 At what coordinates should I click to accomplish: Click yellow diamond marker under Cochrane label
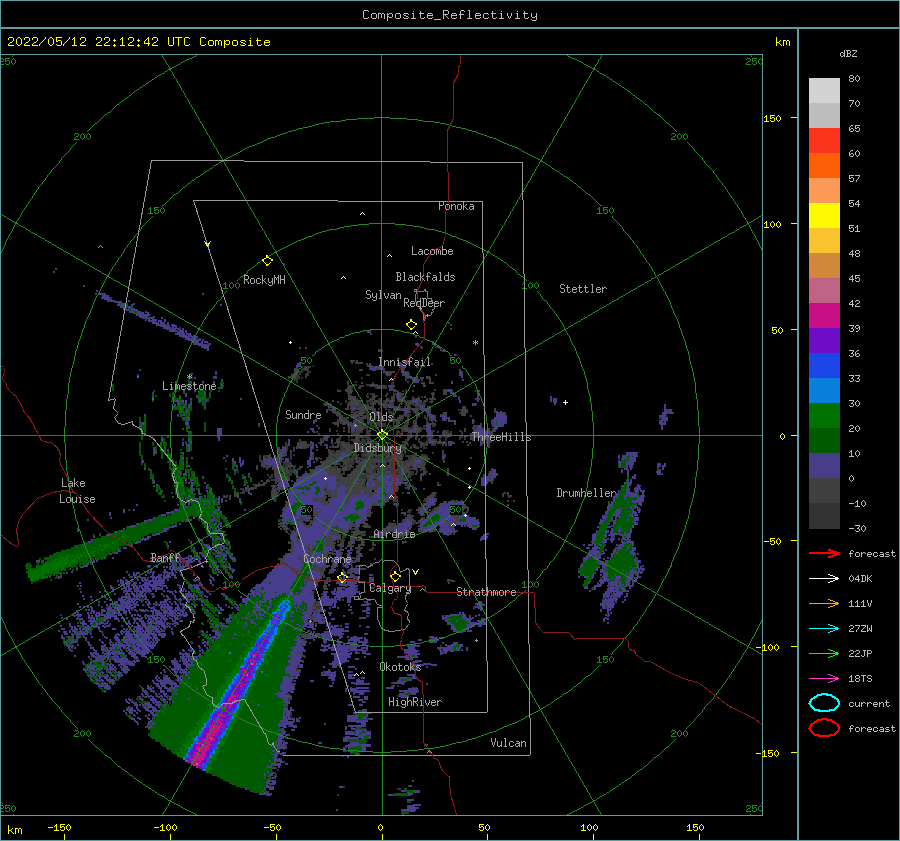pyautogui.click(x=343, y=578)
